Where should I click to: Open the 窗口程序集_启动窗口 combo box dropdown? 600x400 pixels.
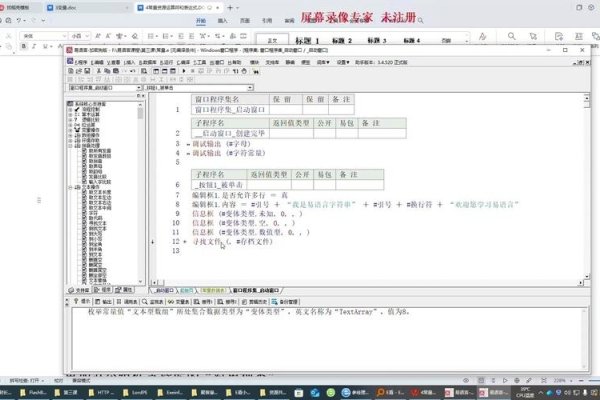tap(139, 88)
